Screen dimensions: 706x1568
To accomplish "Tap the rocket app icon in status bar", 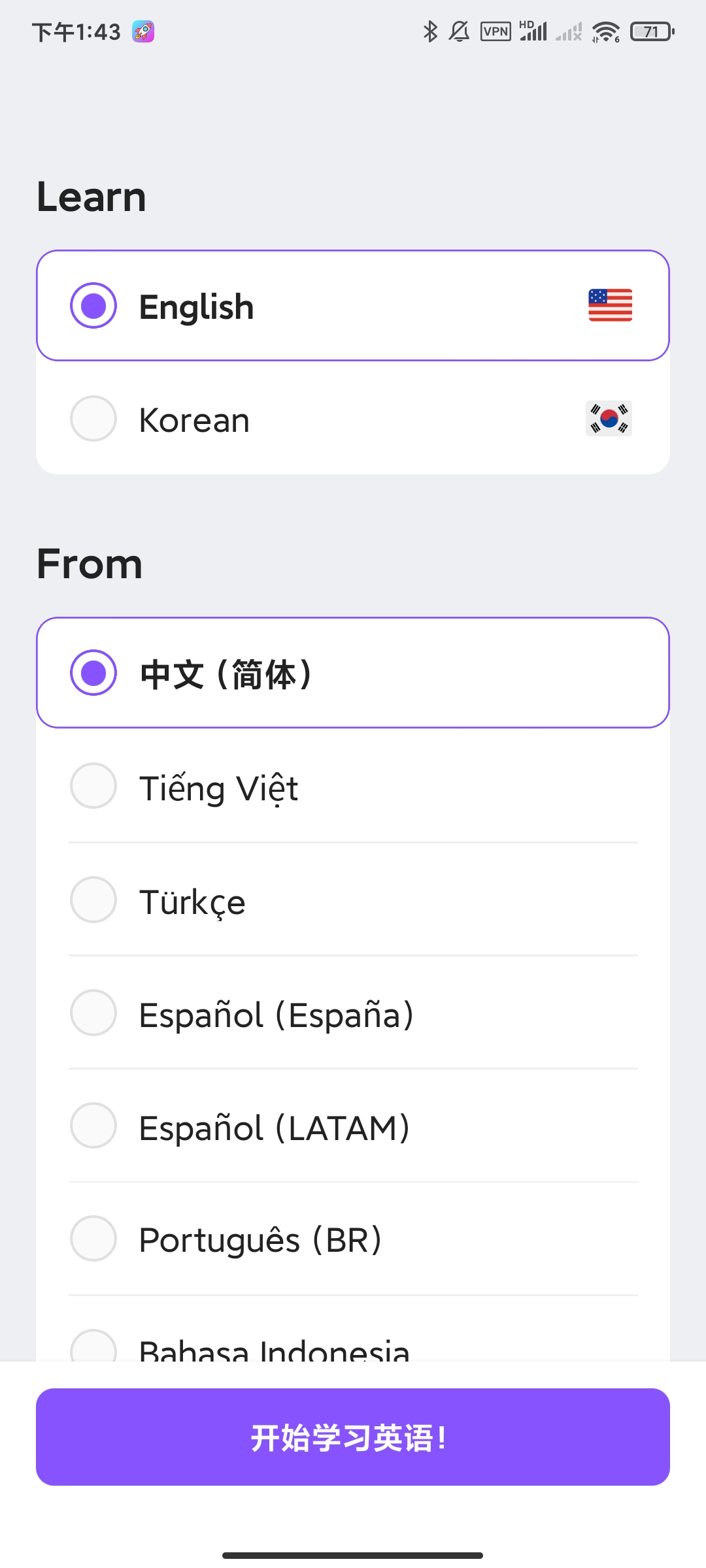I will click(x=143, y=31).
